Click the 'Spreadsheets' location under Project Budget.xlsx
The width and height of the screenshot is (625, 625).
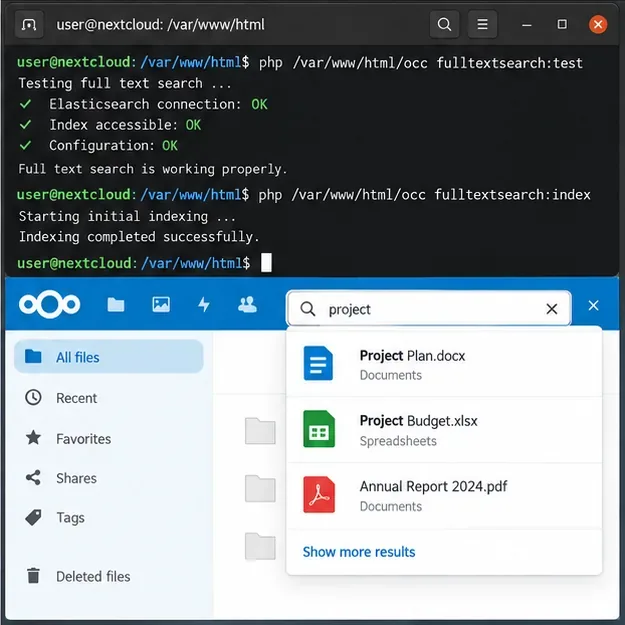(398, 441)
